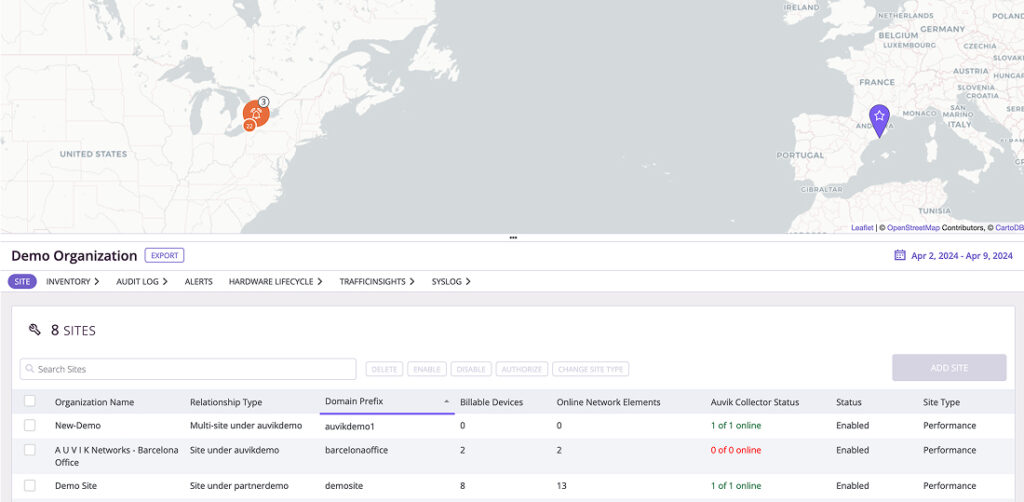This screenshot has width=1024, height=502.
Task: Click the small orange badge showing 22
Action: [249, 125]
